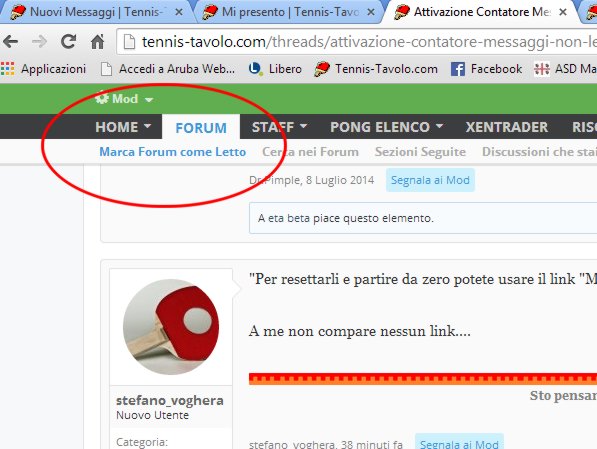Open the Libero bookmark

(275, 69)
